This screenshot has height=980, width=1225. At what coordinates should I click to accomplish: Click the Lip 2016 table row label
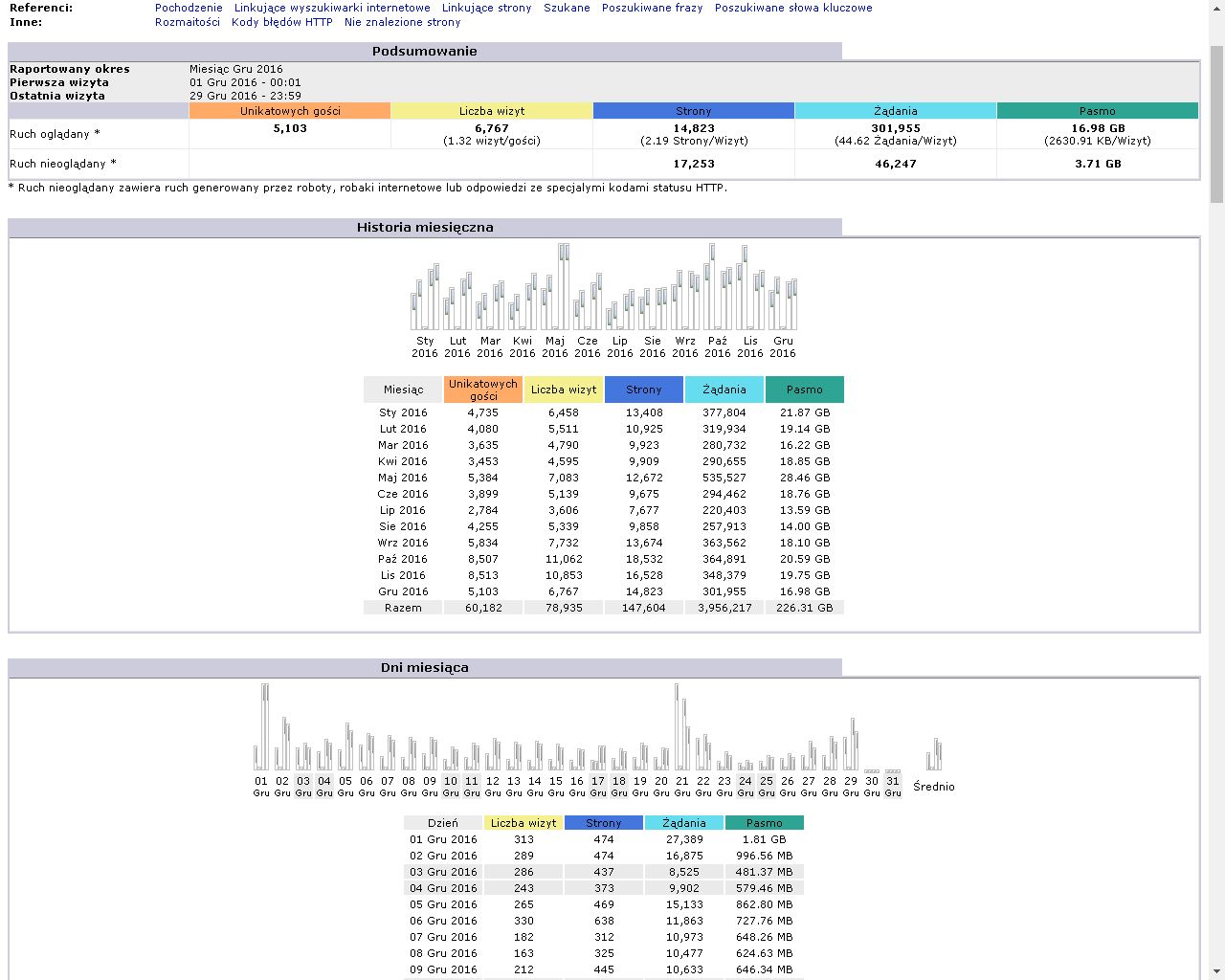tap(403, 510)
